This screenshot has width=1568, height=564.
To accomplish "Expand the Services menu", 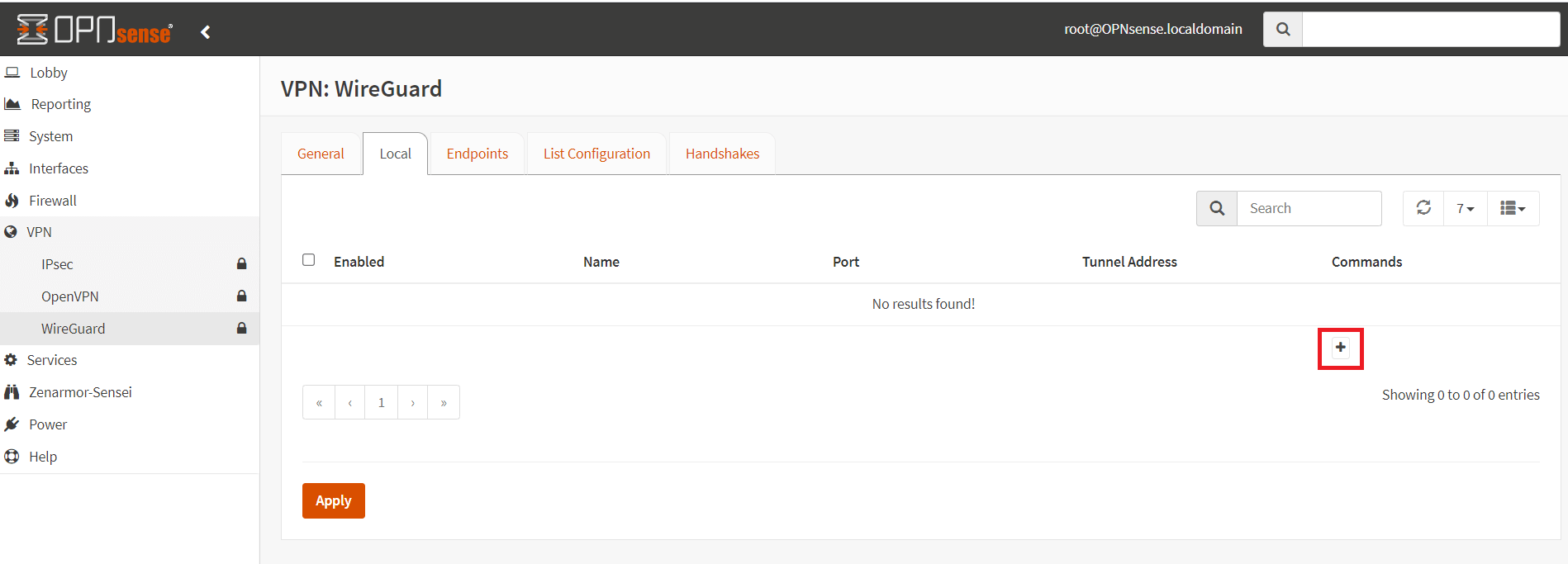I will click(x=52, y=360).
